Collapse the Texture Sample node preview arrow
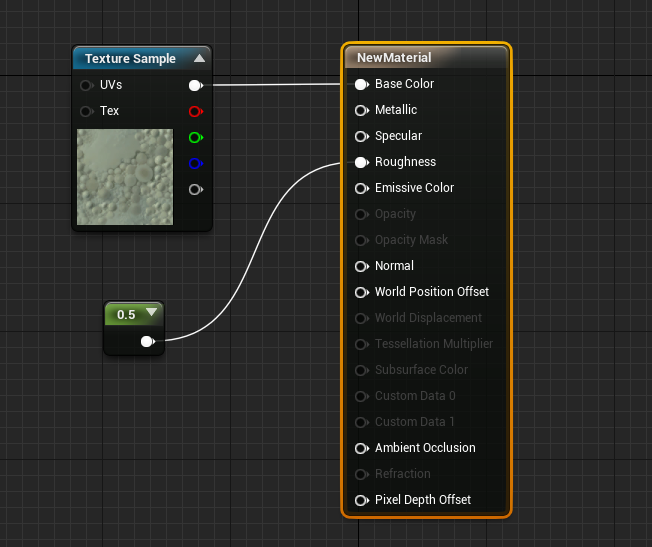This screenshot has height=547, width=652. (x=199, y=58)
